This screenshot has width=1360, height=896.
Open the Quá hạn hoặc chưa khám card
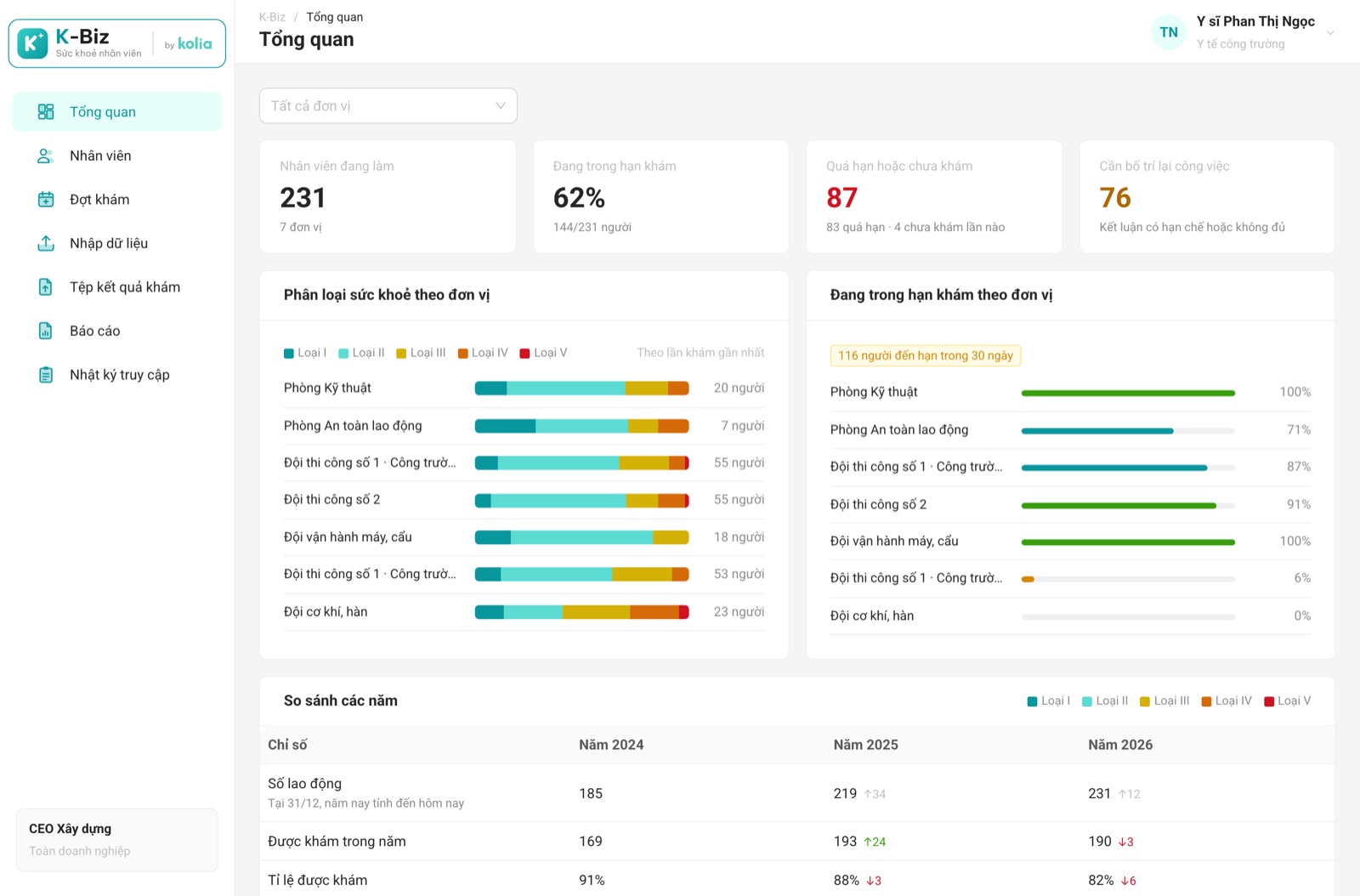click(933, 197)
